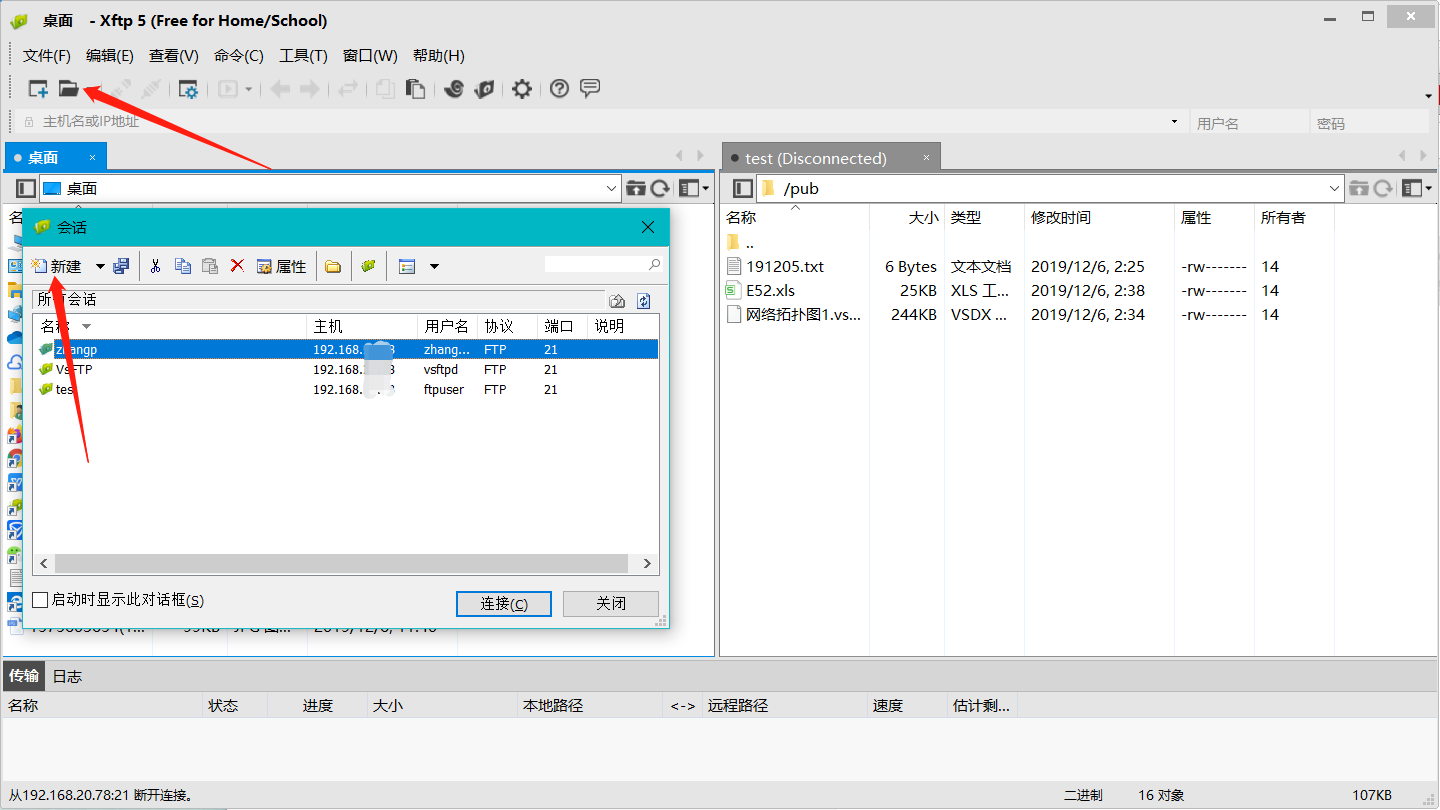Expand the 新建 dropdown arrow
Screen dimensions: 1440x810
coord(100,266)
